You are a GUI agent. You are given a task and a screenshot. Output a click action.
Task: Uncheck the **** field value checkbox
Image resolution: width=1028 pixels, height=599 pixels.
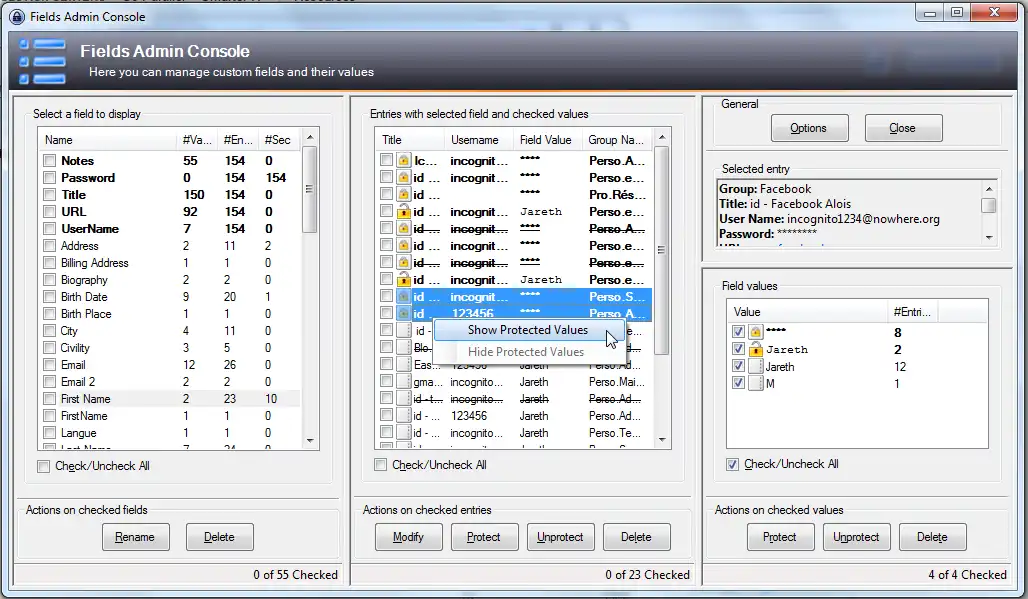coord(738,332)
